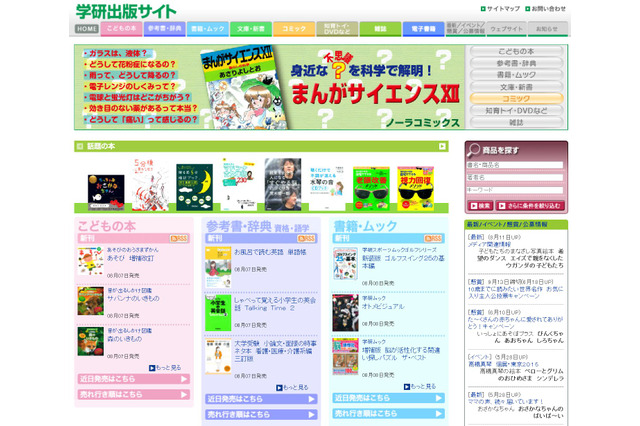
Task: Open the HOME navigation tab
Action: click(87, 29)
